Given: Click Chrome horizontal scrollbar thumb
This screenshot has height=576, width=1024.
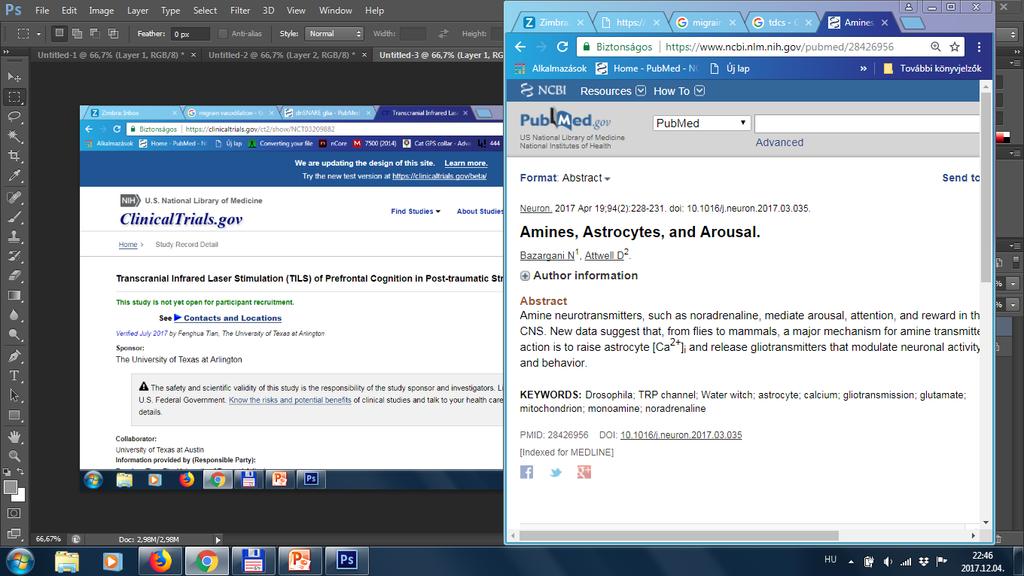Looking at the screenshot, I should [x=679, y=536].
